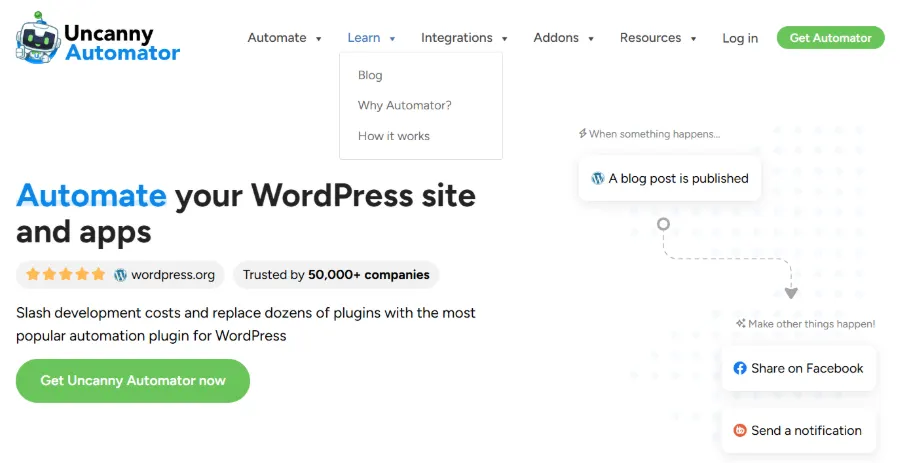The width and height of the screenshot is (901, 463).
Task: Click the WordPress icon beside wordpress.org
Action: (x=120, y=274)
